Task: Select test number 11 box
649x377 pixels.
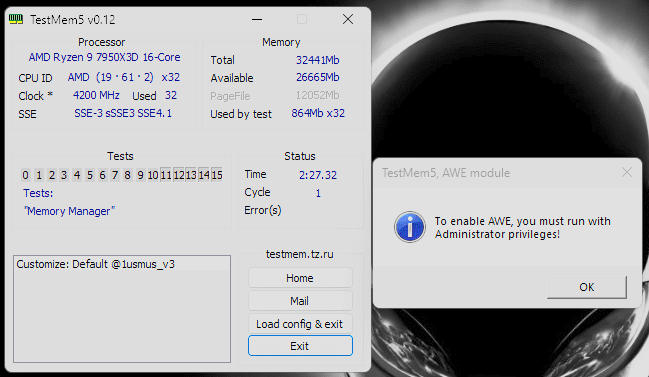Action: (x=166, y=175)
